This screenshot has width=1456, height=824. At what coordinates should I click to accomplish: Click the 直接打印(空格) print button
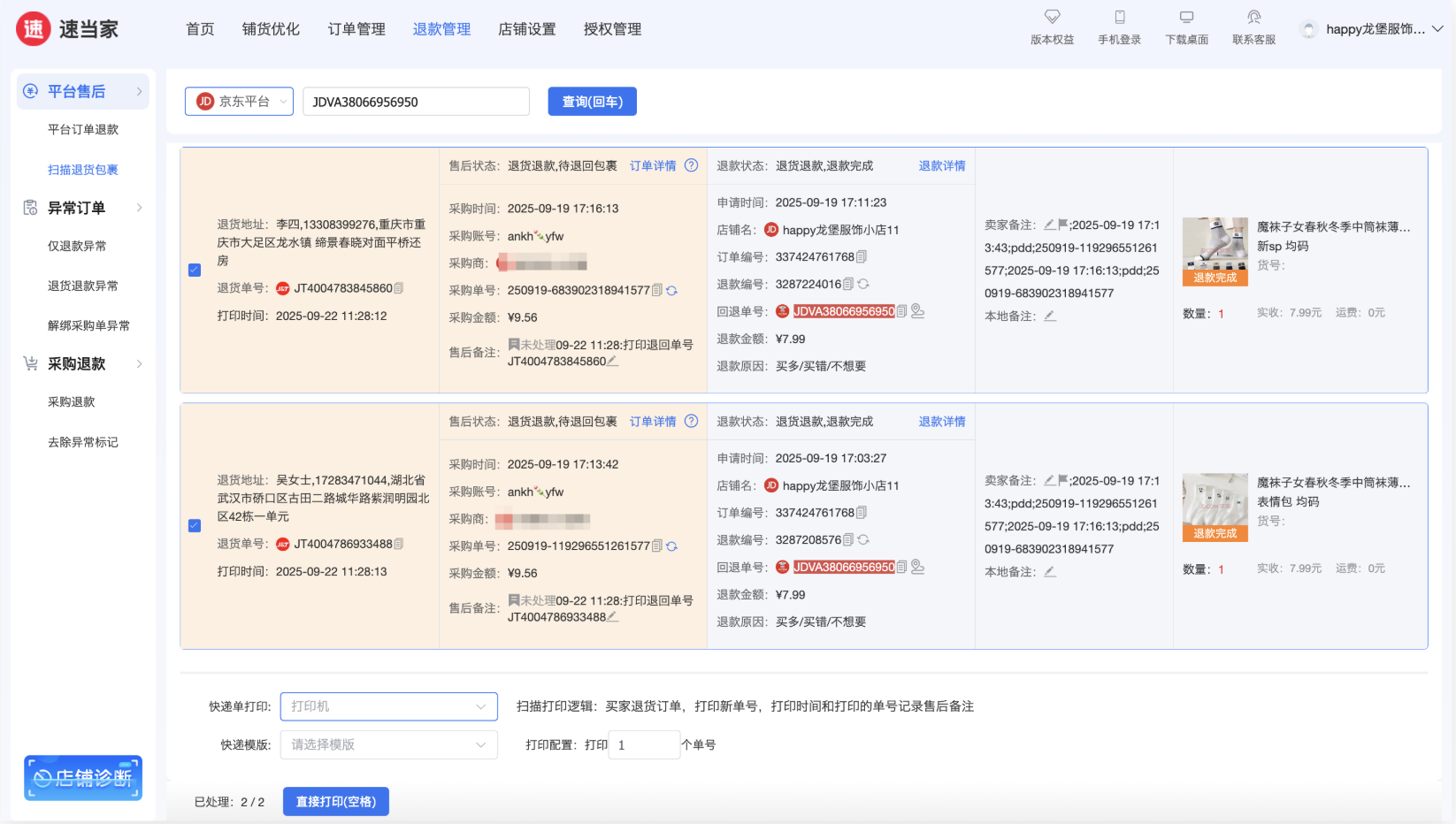point(335,801)
